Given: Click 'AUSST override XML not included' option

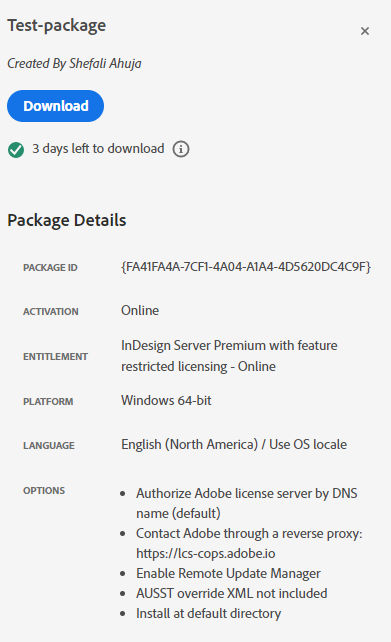Looking at the screenshot, I should pos(232,593).
